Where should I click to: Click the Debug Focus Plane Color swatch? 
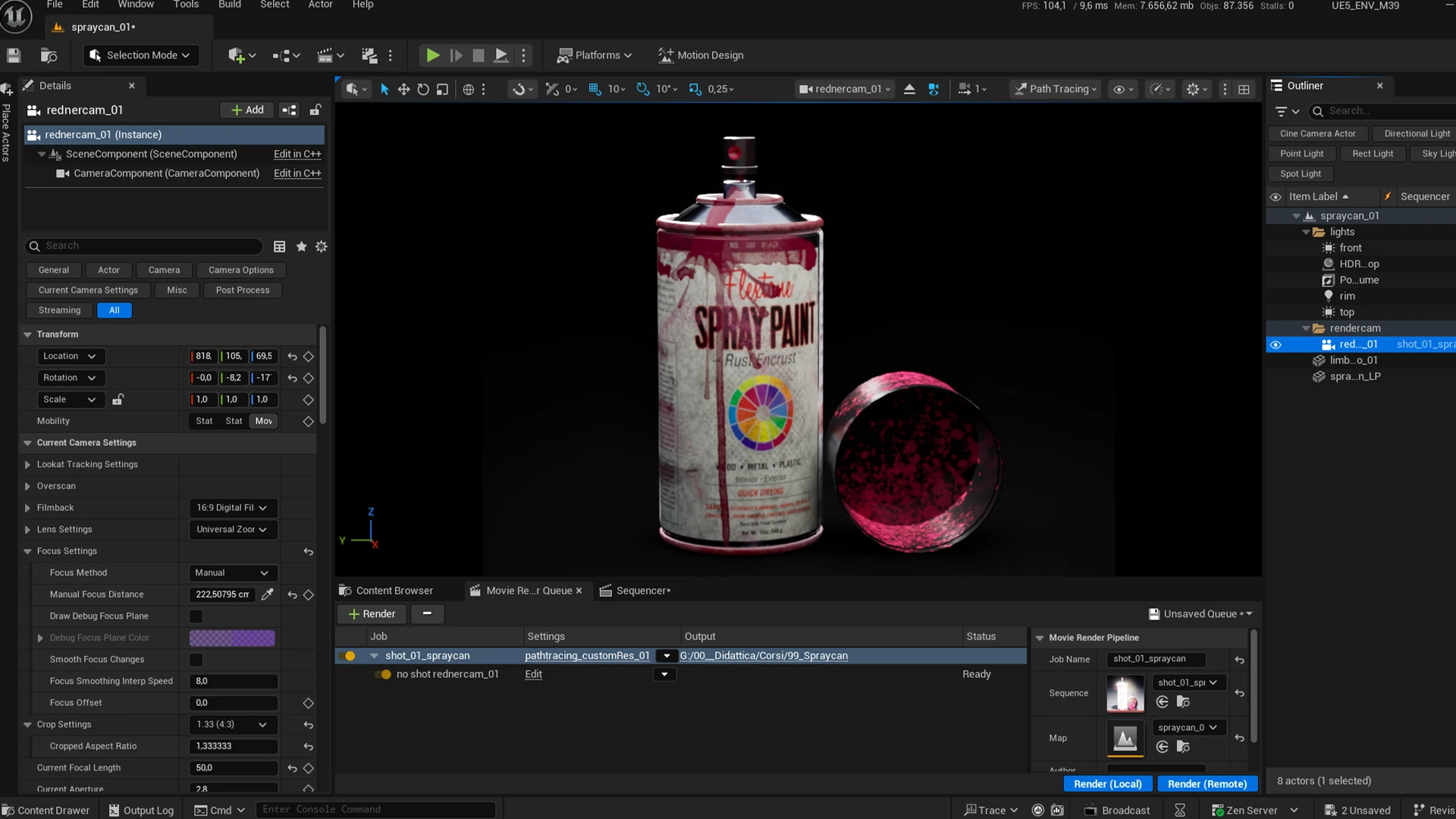pyautogui.click(x=232, y=639)
